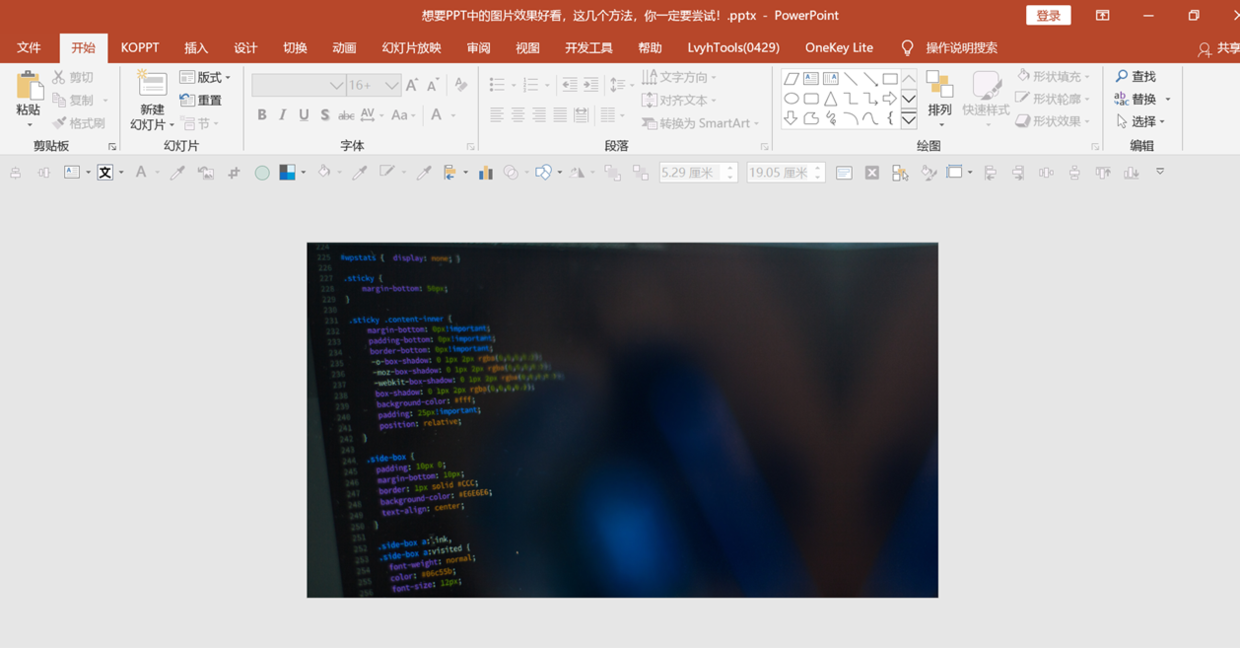1240x648 pixels.
Task: Click the 查找 find button
Action: click(1136, 77)
